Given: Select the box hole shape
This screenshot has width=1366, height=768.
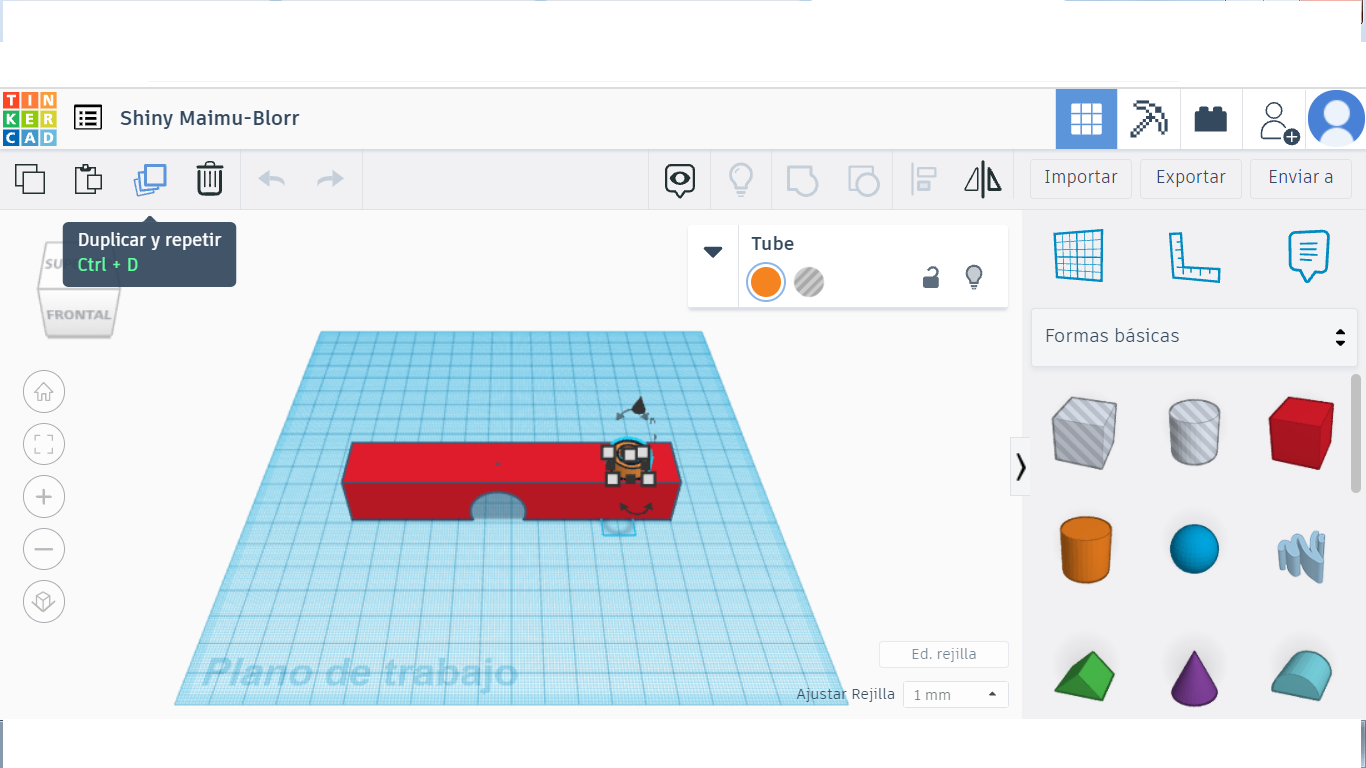Looking at the screenshot, I should click(1084, 432).
